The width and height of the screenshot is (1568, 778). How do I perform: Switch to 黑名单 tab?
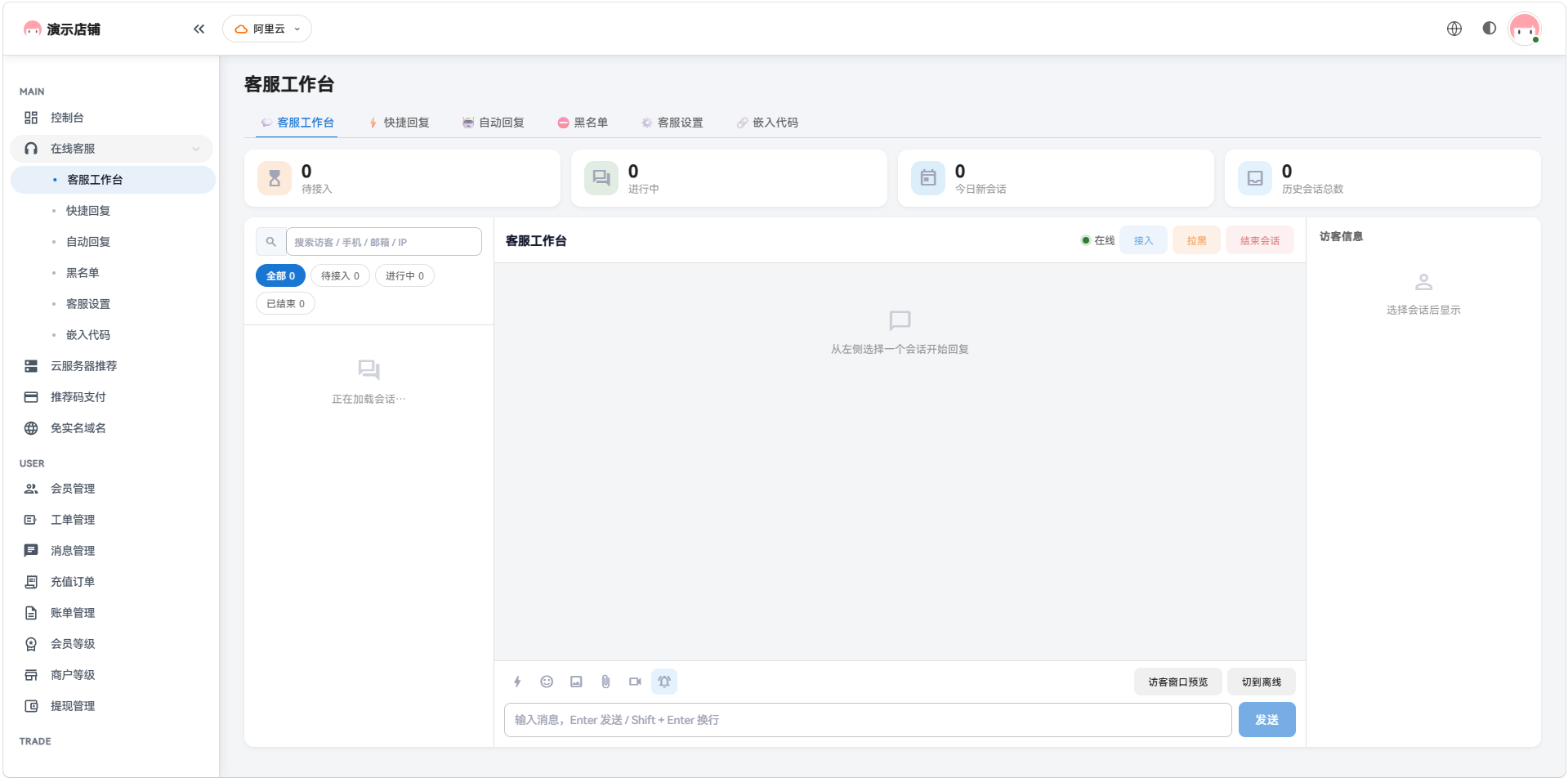click(x=583, y=123)
